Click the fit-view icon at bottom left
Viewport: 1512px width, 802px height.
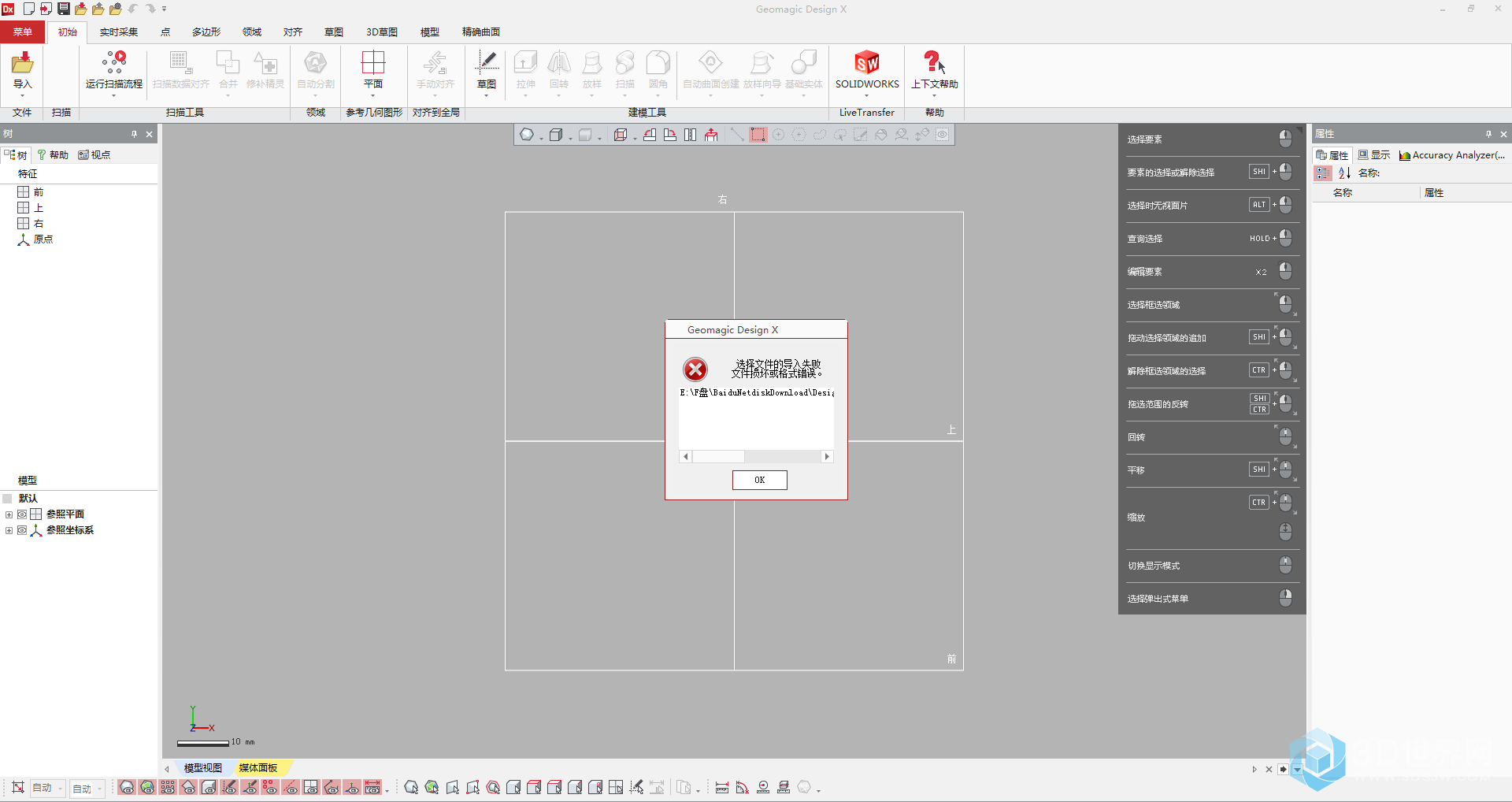click(x=17, y=787)
